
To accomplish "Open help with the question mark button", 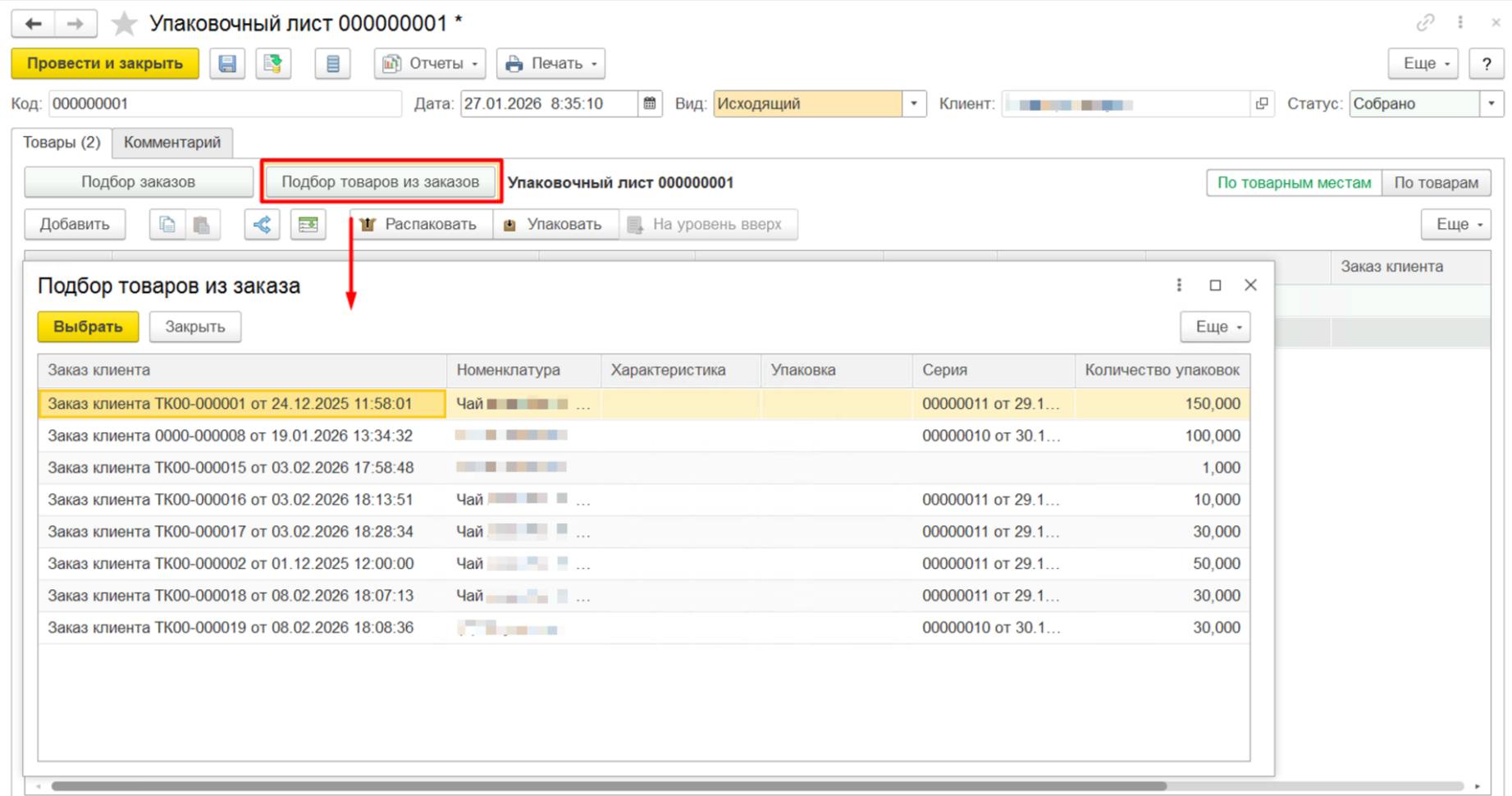I will pyautogui.click(x=1486, y=63).
